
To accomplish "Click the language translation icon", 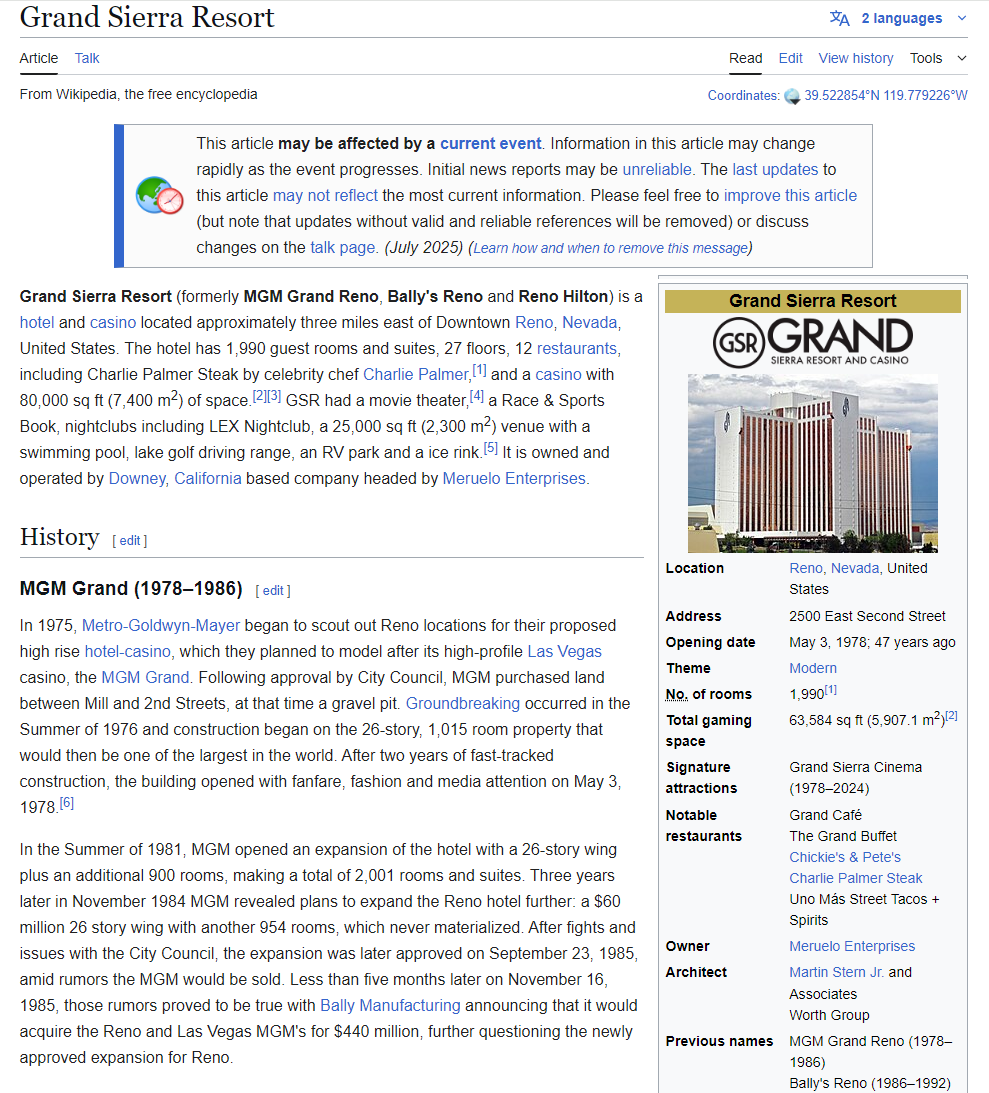I will click(839, 18).
